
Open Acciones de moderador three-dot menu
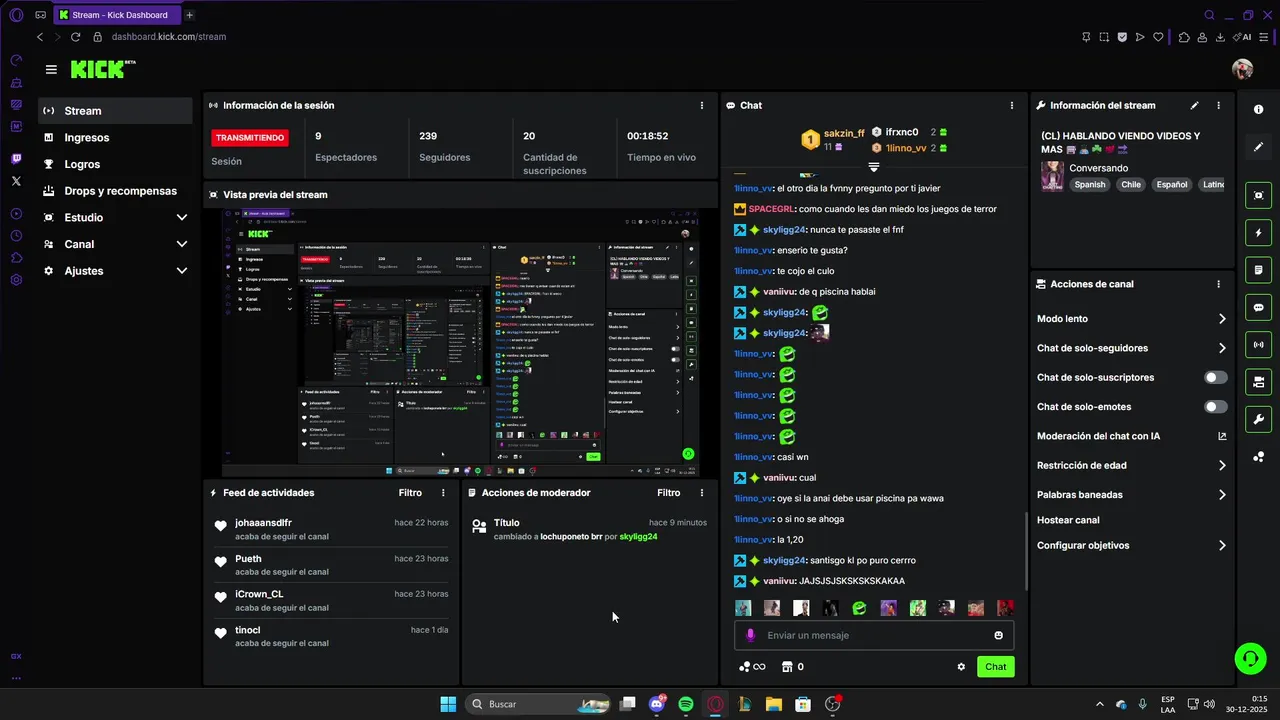click(x=702, y=493)
